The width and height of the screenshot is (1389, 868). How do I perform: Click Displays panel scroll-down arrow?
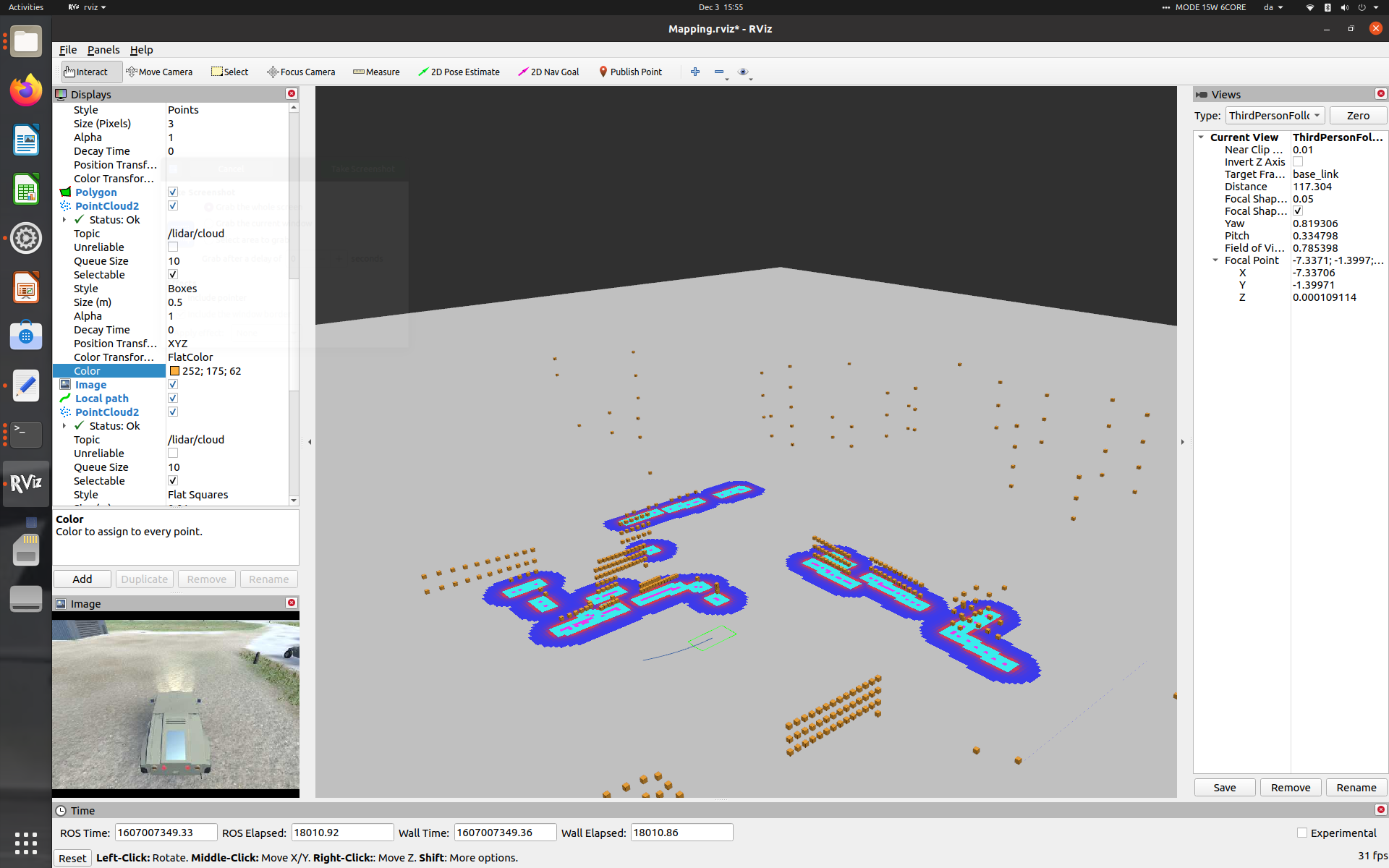[x=294, y=501]
